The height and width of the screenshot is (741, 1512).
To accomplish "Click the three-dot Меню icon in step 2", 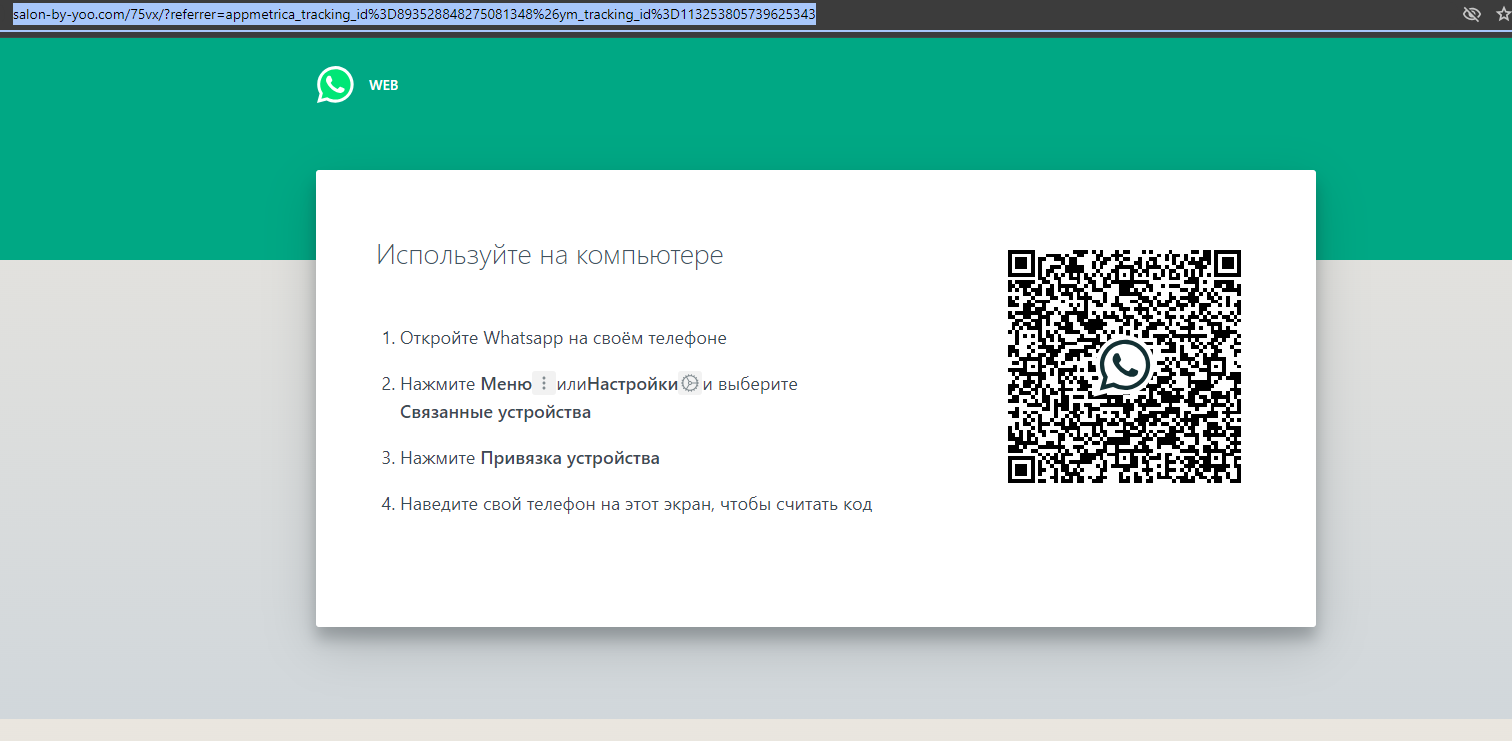I will click(x=544, y=383).
